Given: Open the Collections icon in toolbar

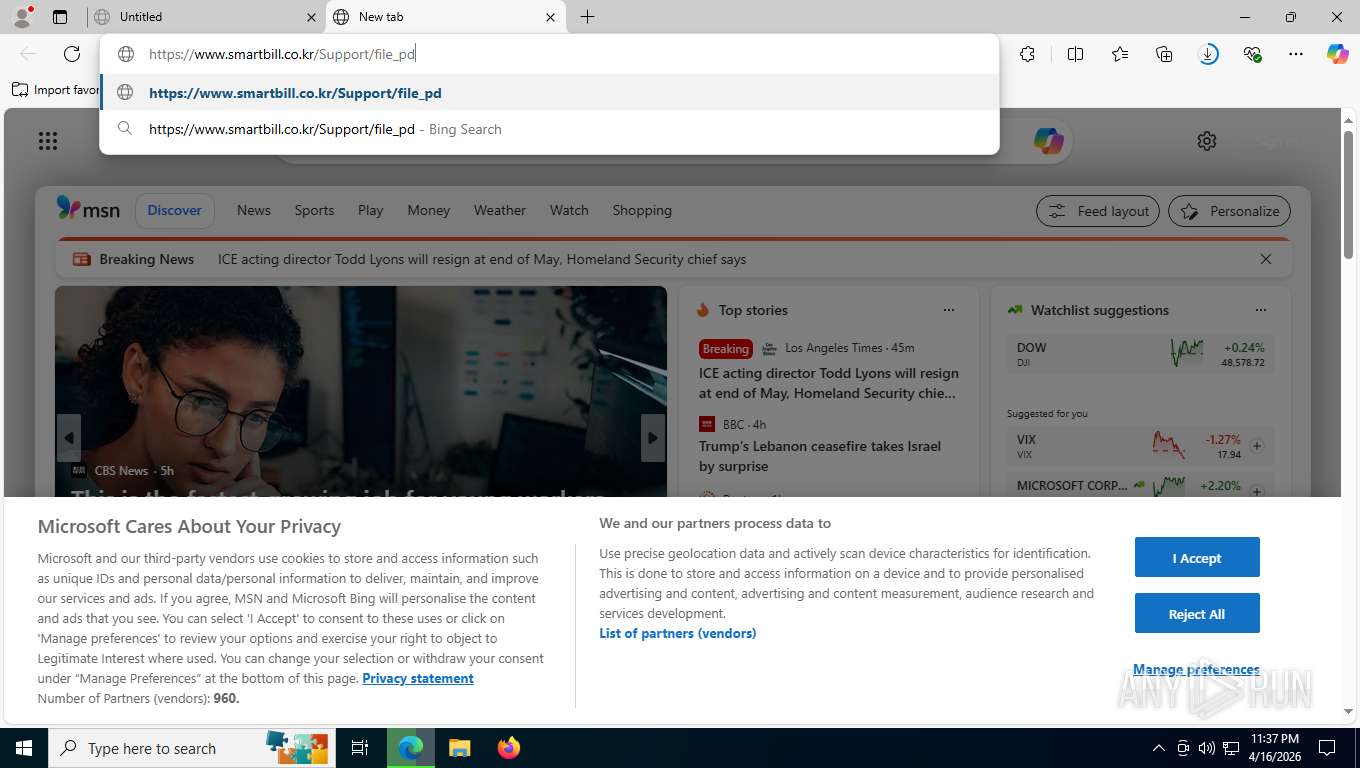Looking at the screenshot, I should (1164, 54).
